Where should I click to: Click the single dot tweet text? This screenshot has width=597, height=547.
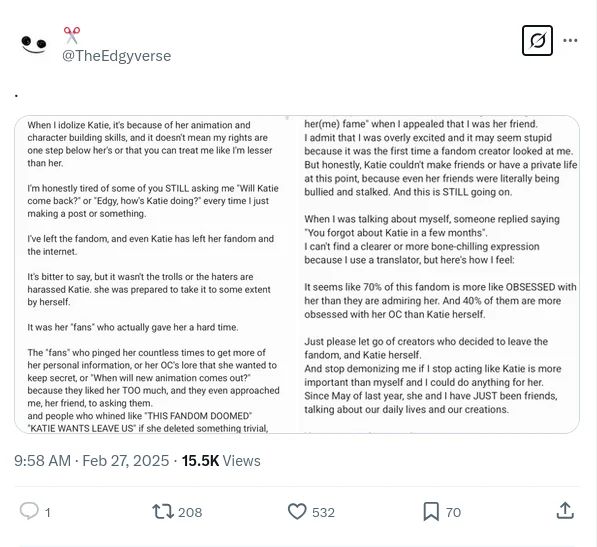[16, 96]
